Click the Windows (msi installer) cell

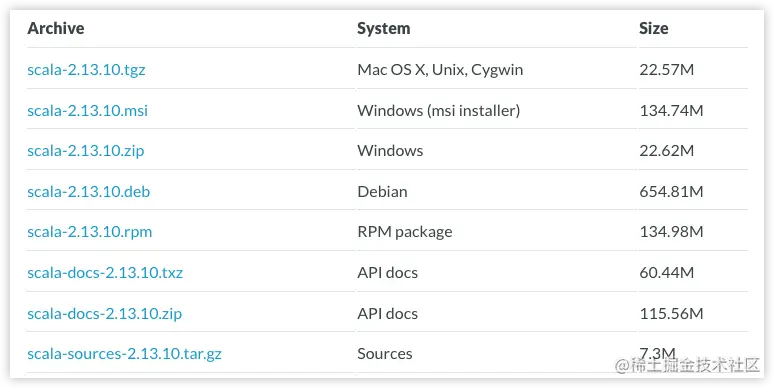coord(439,110)
